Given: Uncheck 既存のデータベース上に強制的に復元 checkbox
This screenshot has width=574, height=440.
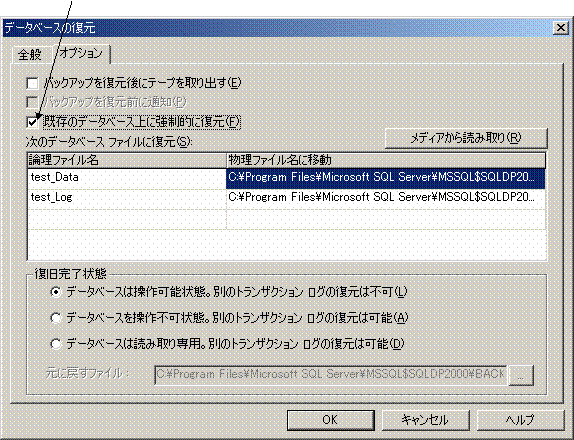Looking at the screenshot, I should (32, 122).
